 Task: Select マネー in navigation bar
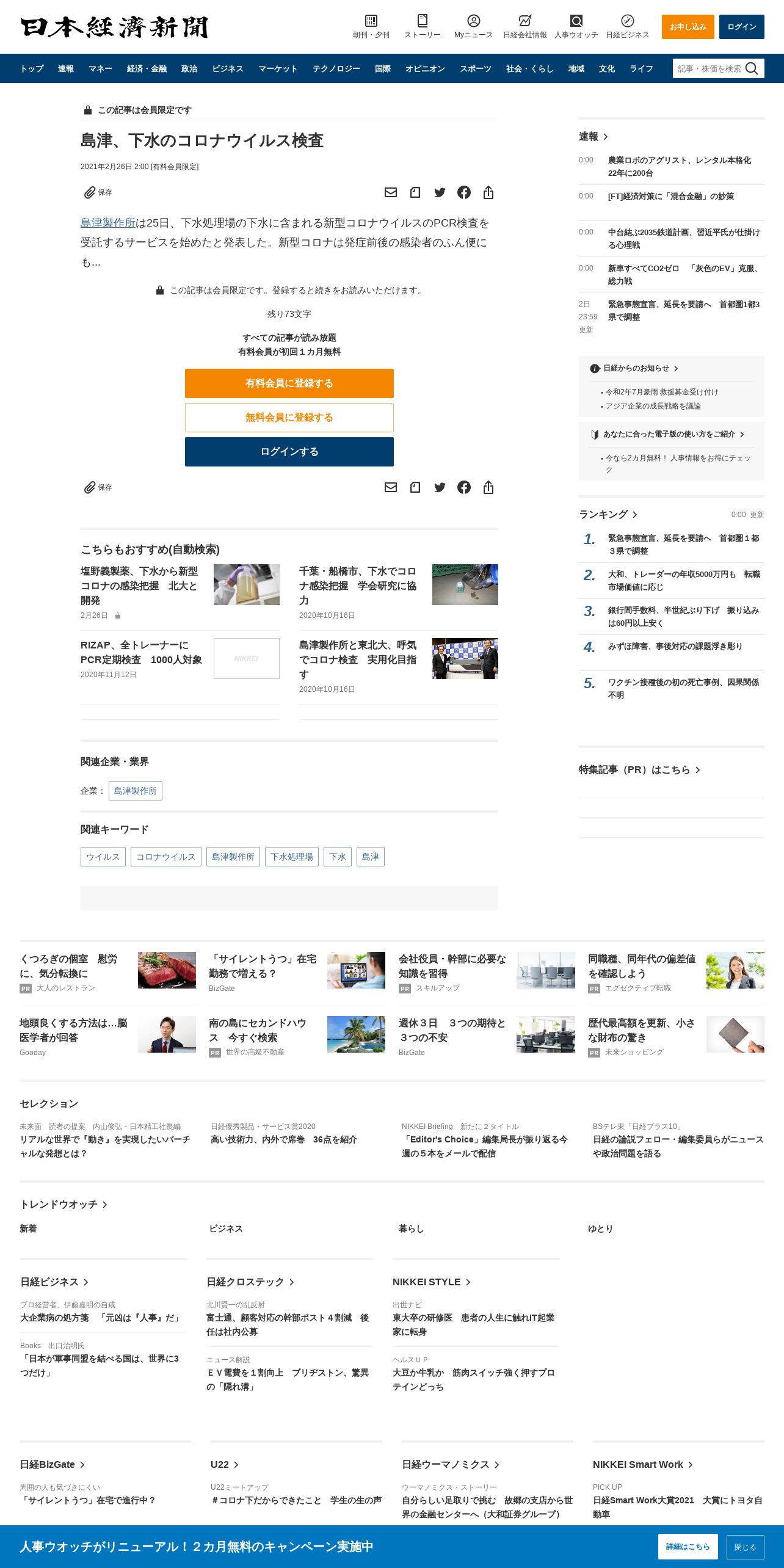point(100,68)
